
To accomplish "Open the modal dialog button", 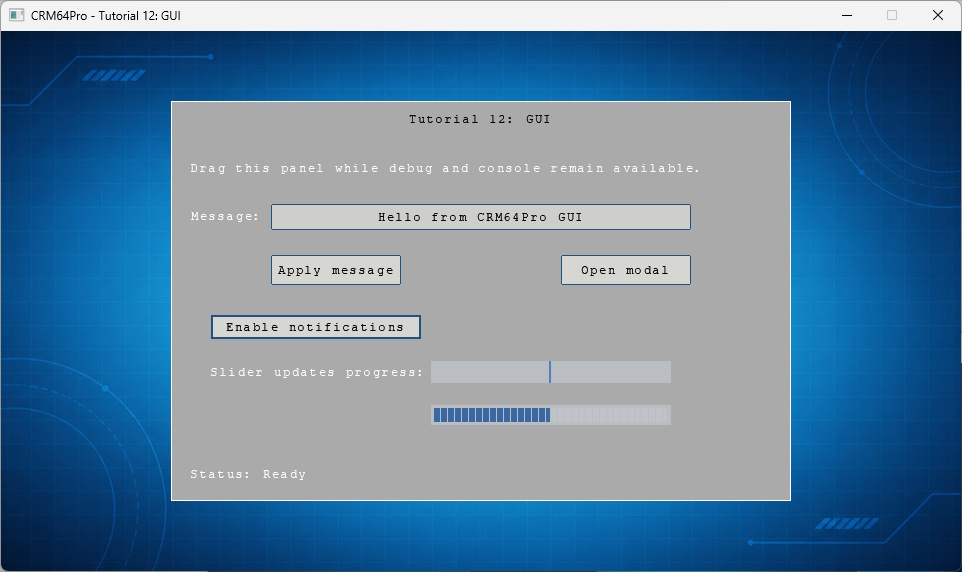I will [x=625, y=270].
